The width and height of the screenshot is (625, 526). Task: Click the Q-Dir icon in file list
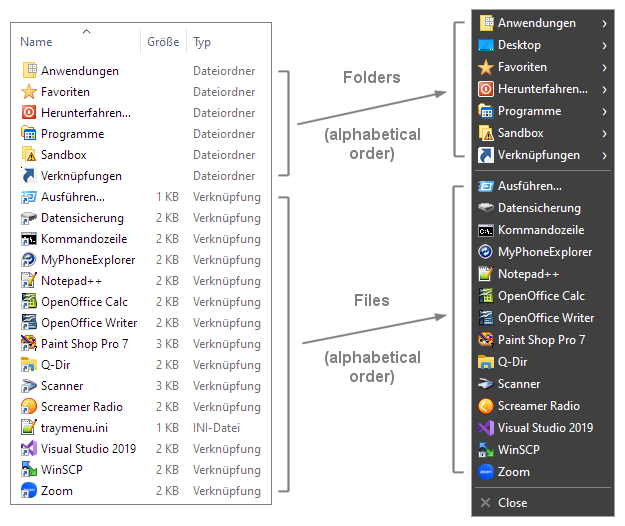click(x=29, y=365)
